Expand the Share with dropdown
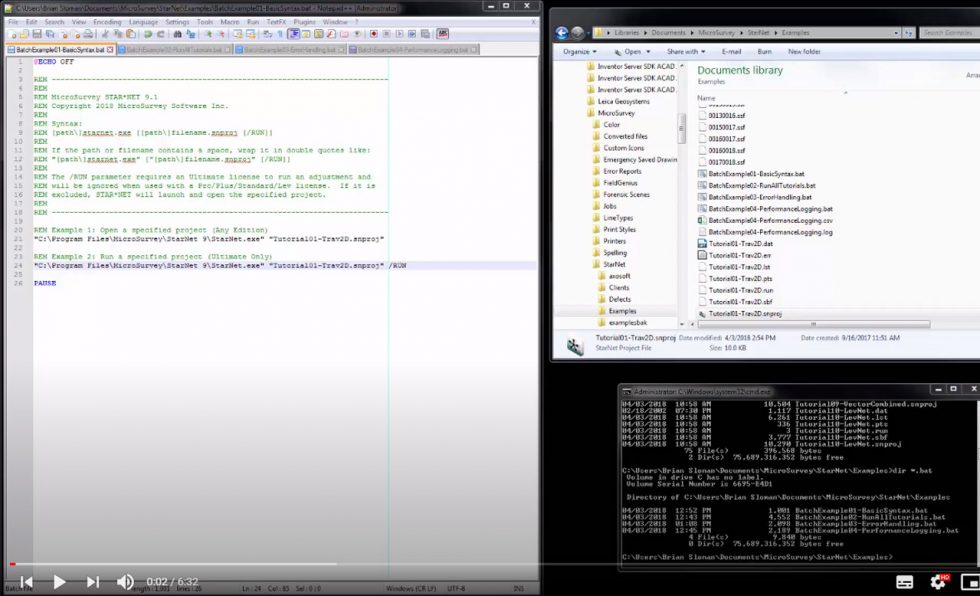 pos(685,51)
